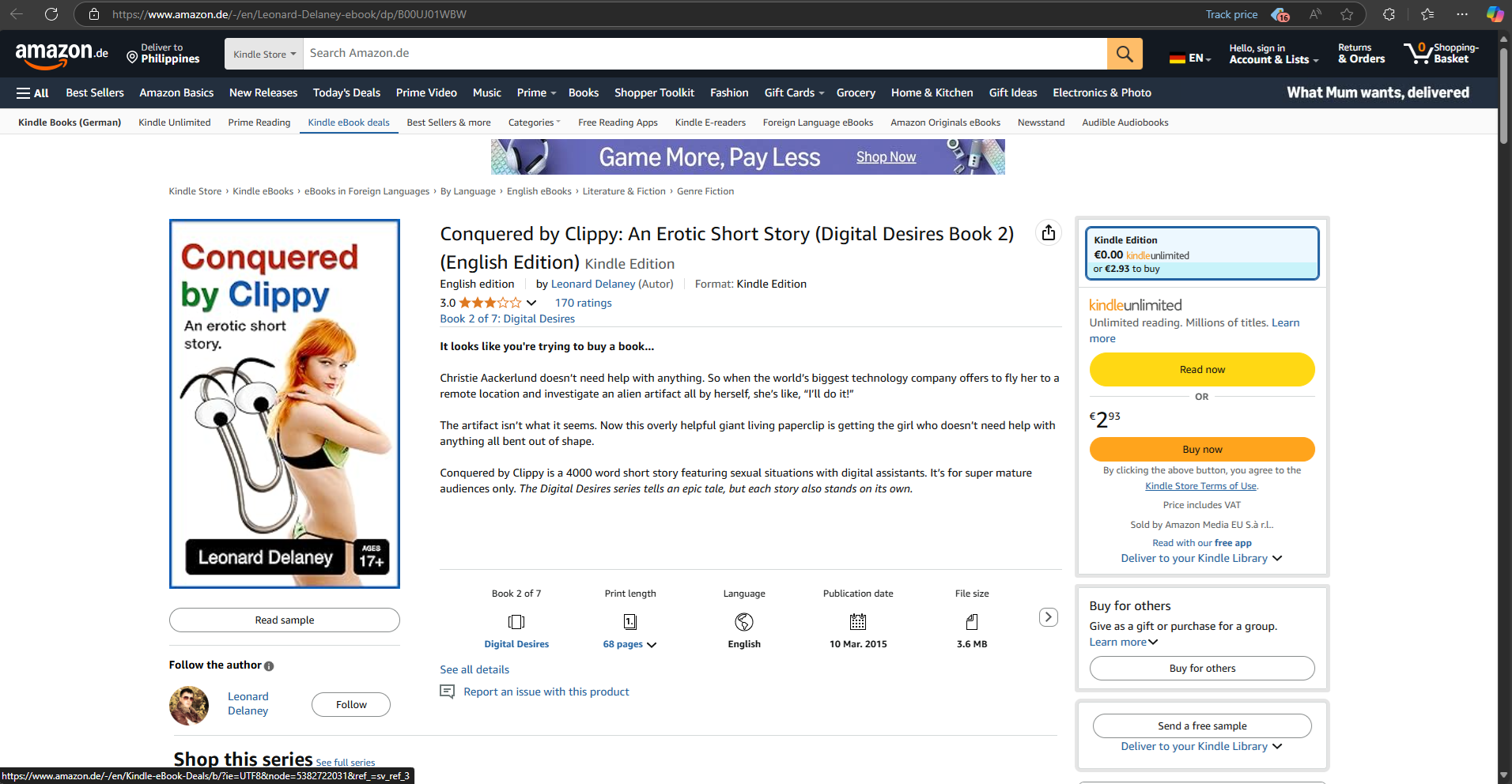This screenshot has width=1512, height=784.
Task: Open the Categories dropdown in subnav
Action: coord(535,122)
